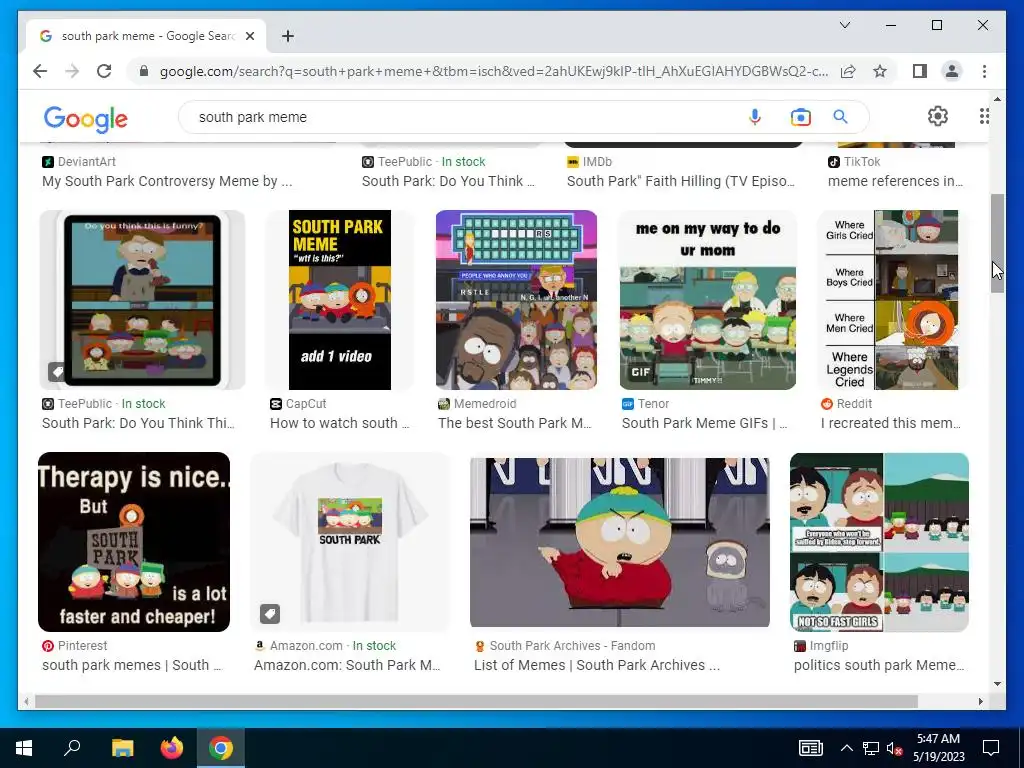Open Windows notification center

click(991, 748)
